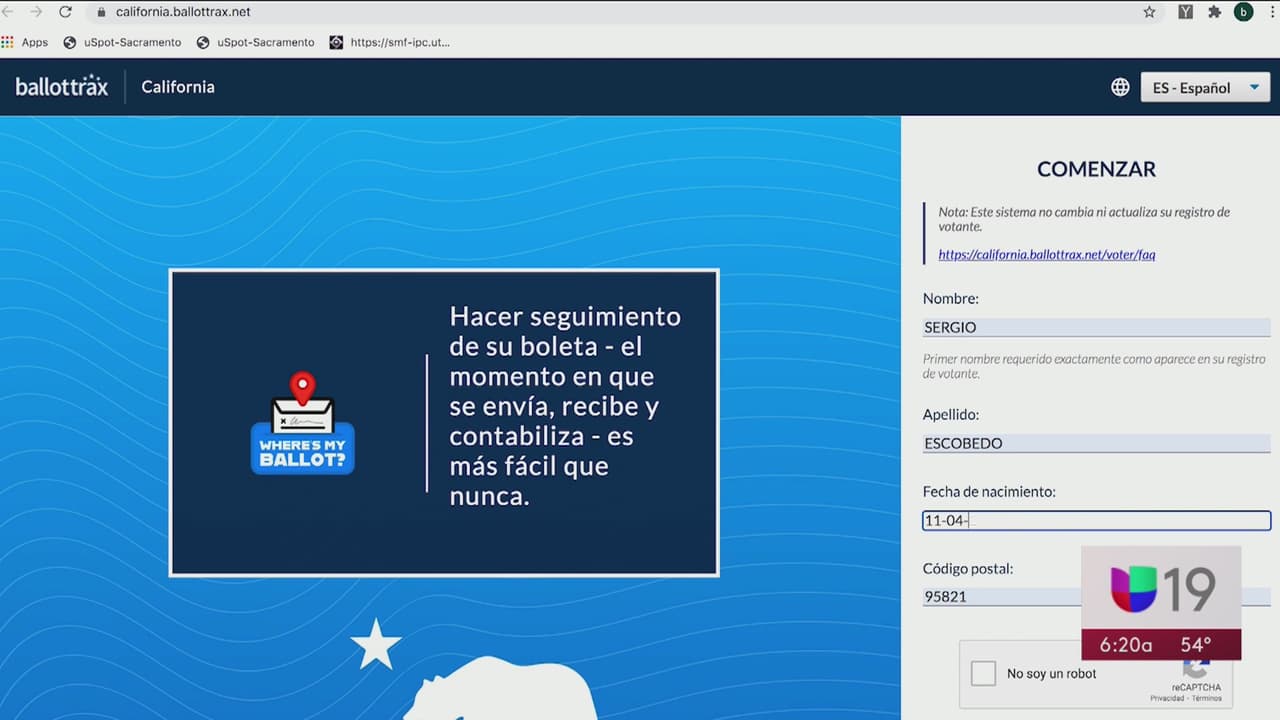
Task: Check the "No soy un robot" checkbox
Action: click(x=983, y=673)
